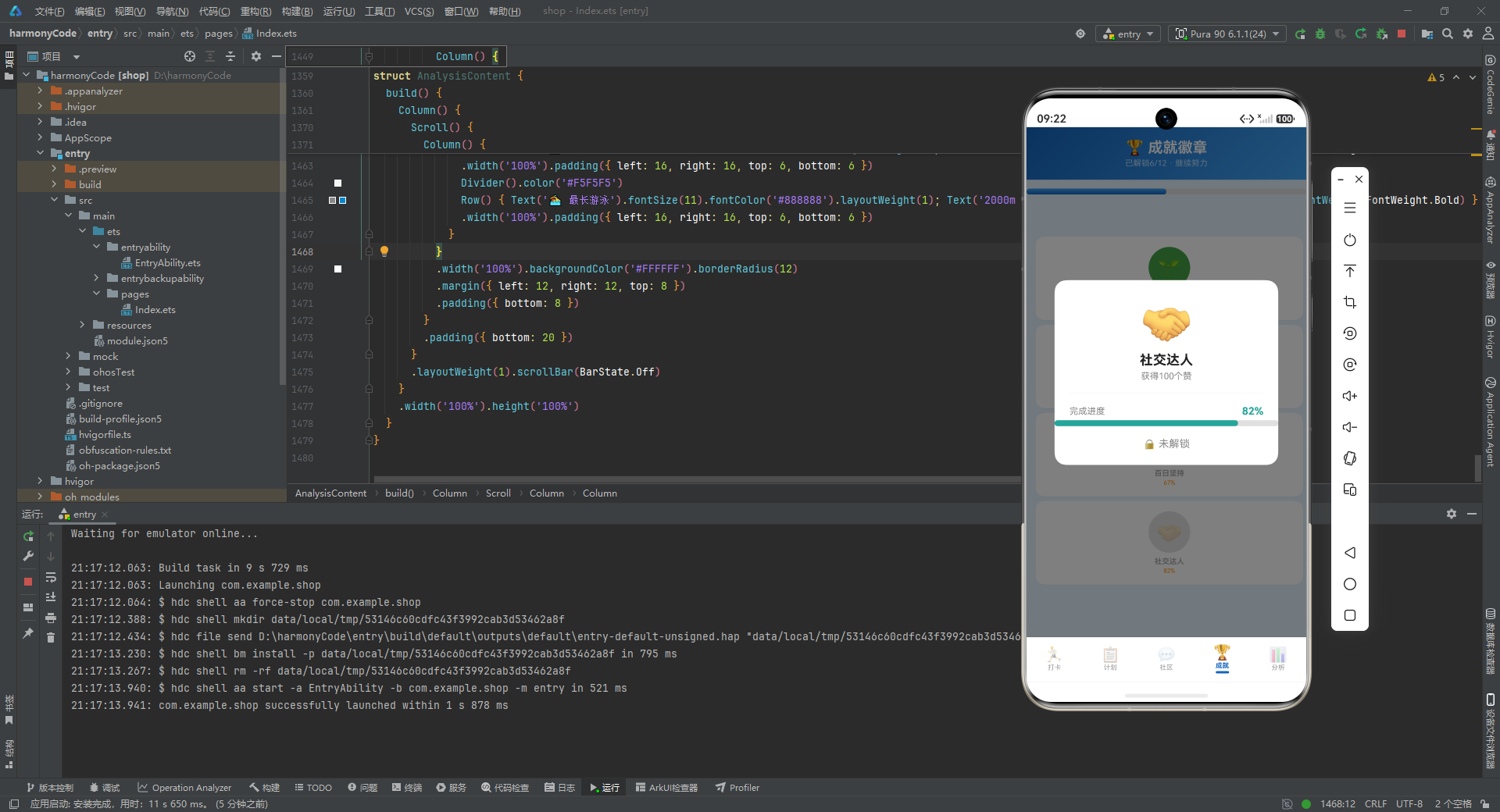Click the Scroll breadcrumb below editor
This screenshot has height=812, width=1500.
(x=498, y=493)
